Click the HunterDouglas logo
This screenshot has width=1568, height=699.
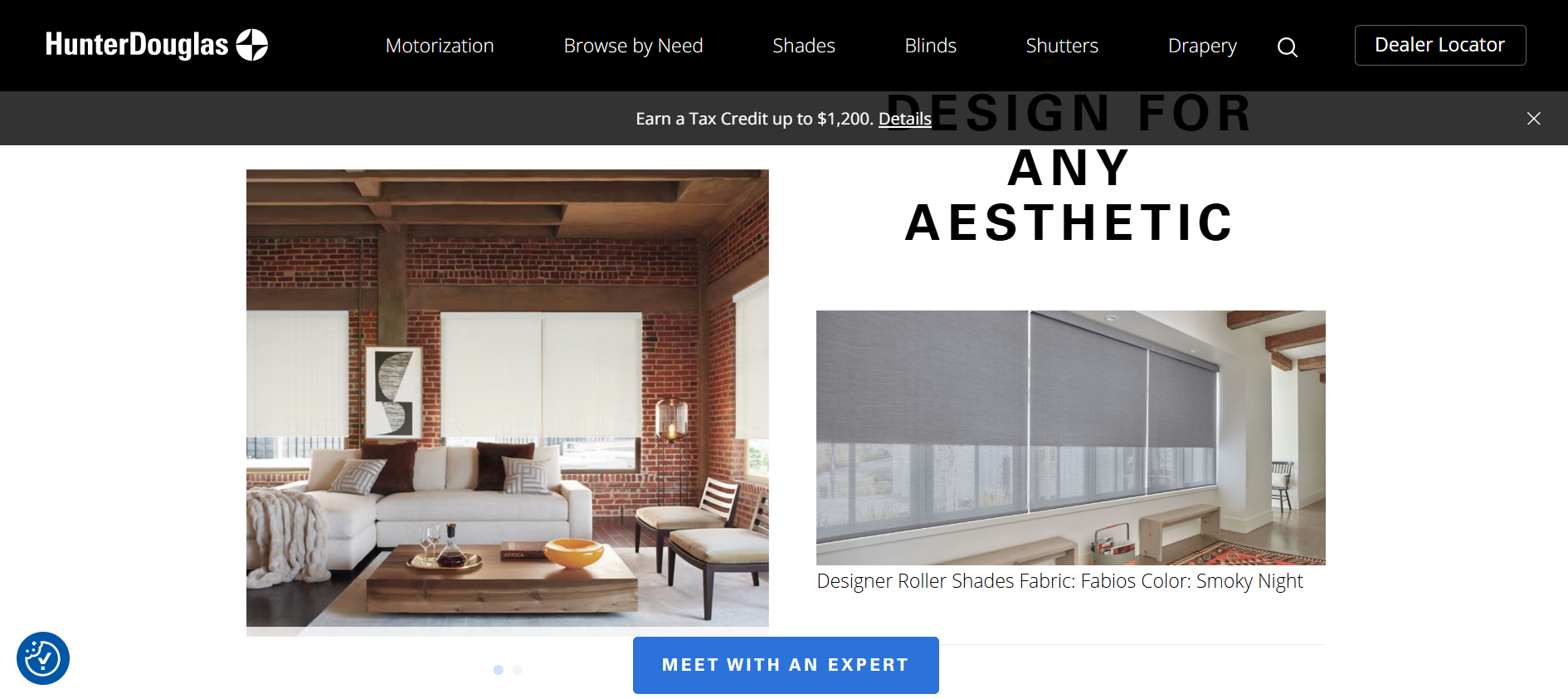(x=157, y=45)
